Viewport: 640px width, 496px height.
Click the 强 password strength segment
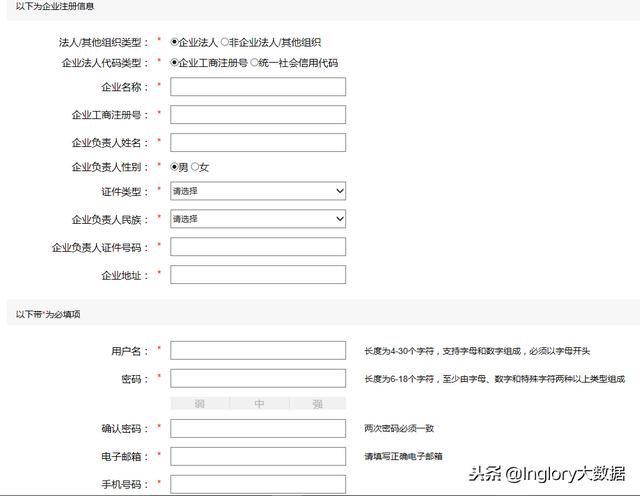tap(318, 404)
